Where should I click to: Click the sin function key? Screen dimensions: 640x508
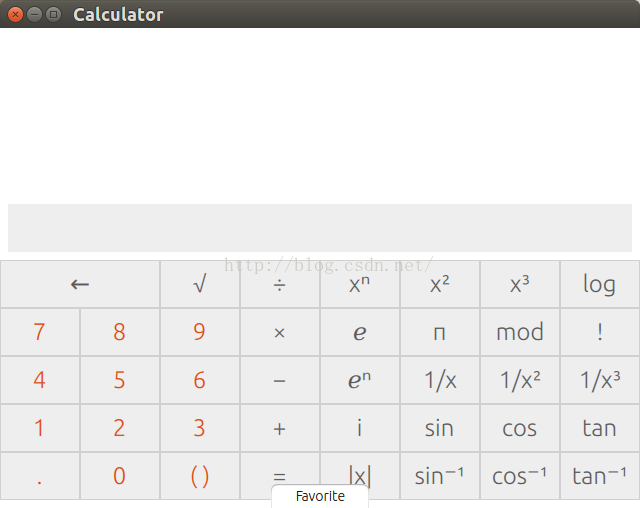click(x=440, y=428)
